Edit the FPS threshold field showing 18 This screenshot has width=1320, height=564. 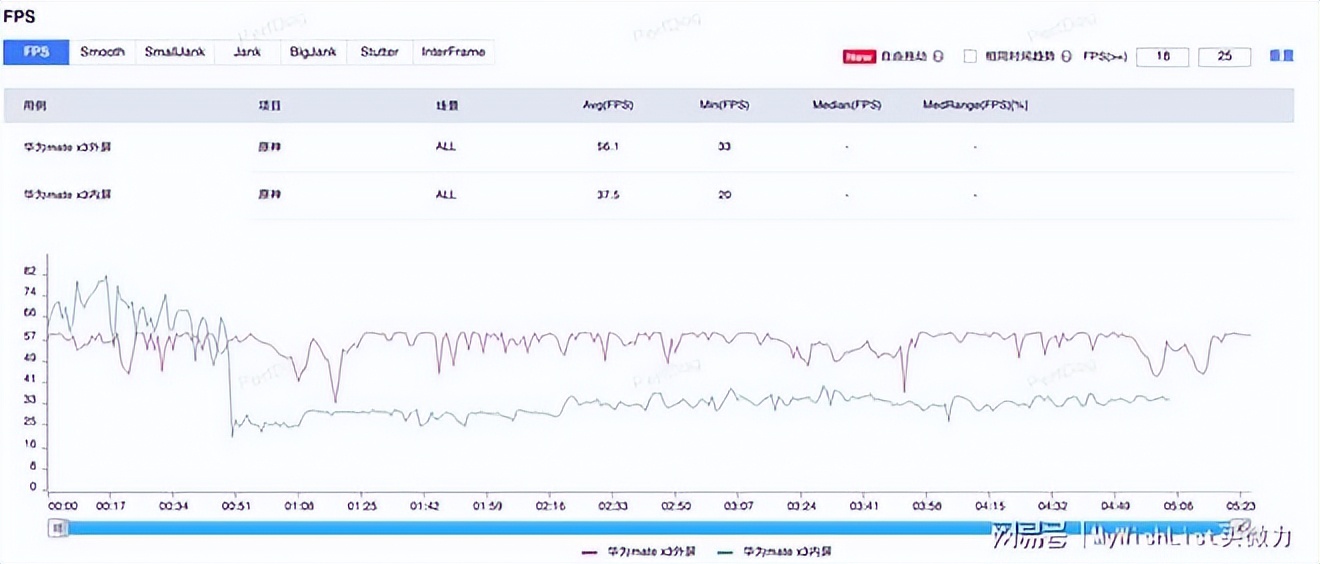(1162, 57)
